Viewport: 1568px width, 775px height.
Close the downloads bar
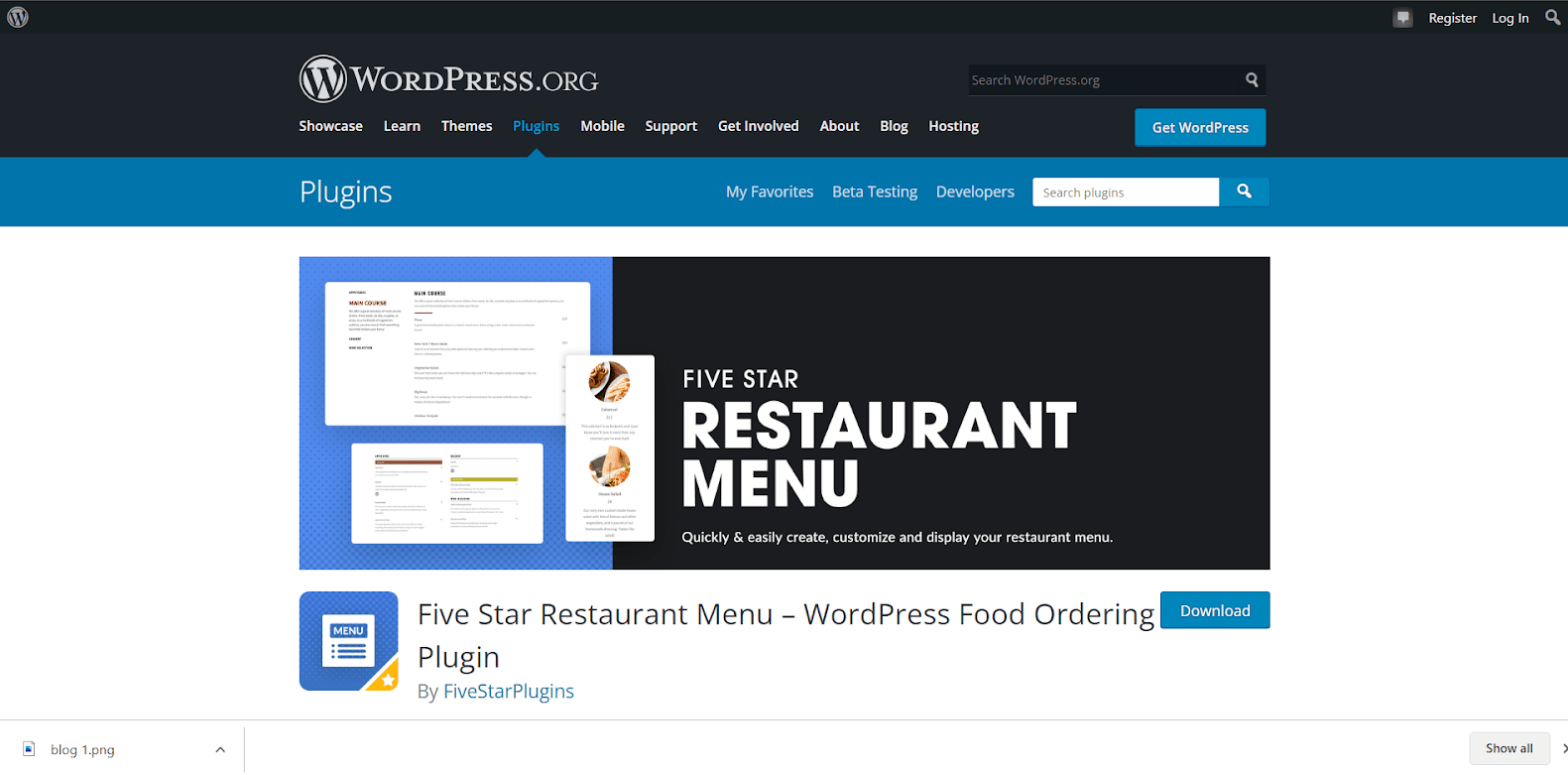(x=1564, y=748)
